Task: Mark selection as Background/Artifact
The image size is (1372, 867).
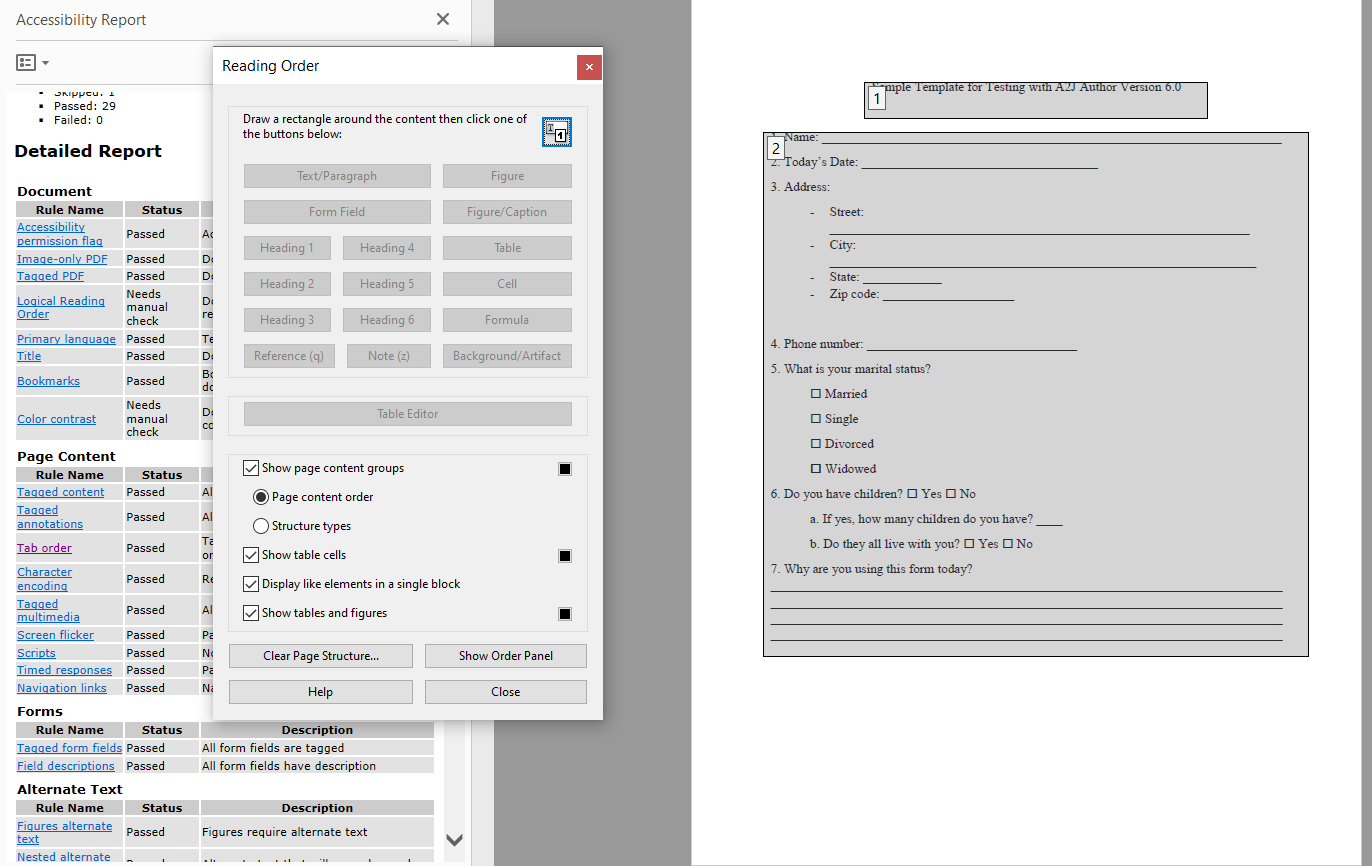Action: point(507,356)
